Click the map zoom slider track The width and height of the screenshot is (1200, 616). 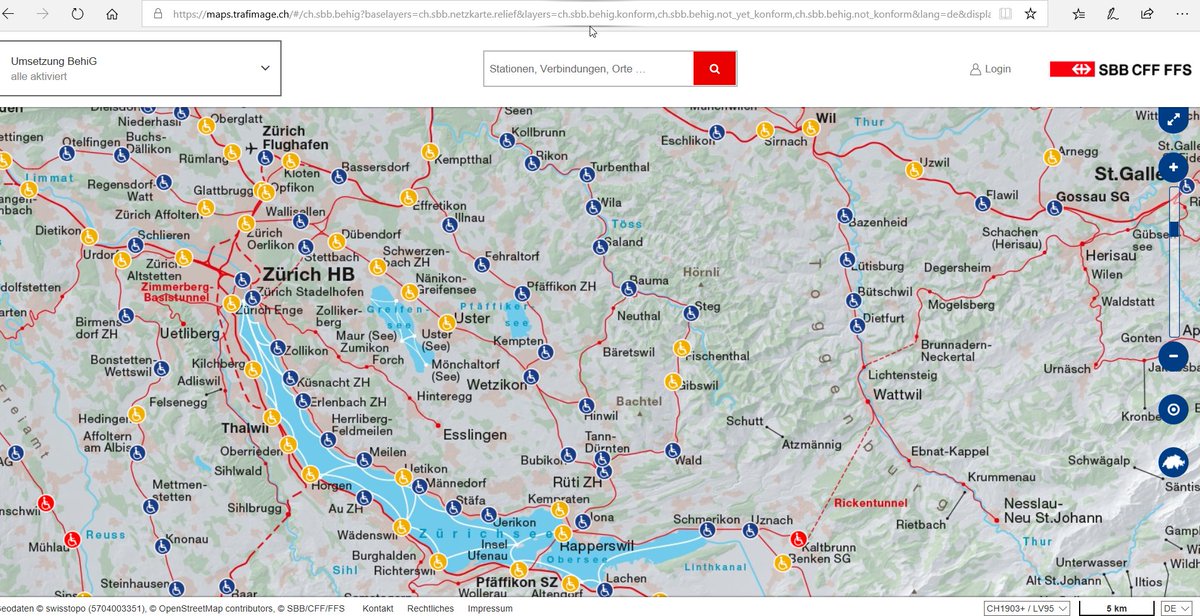point(1175,262)
